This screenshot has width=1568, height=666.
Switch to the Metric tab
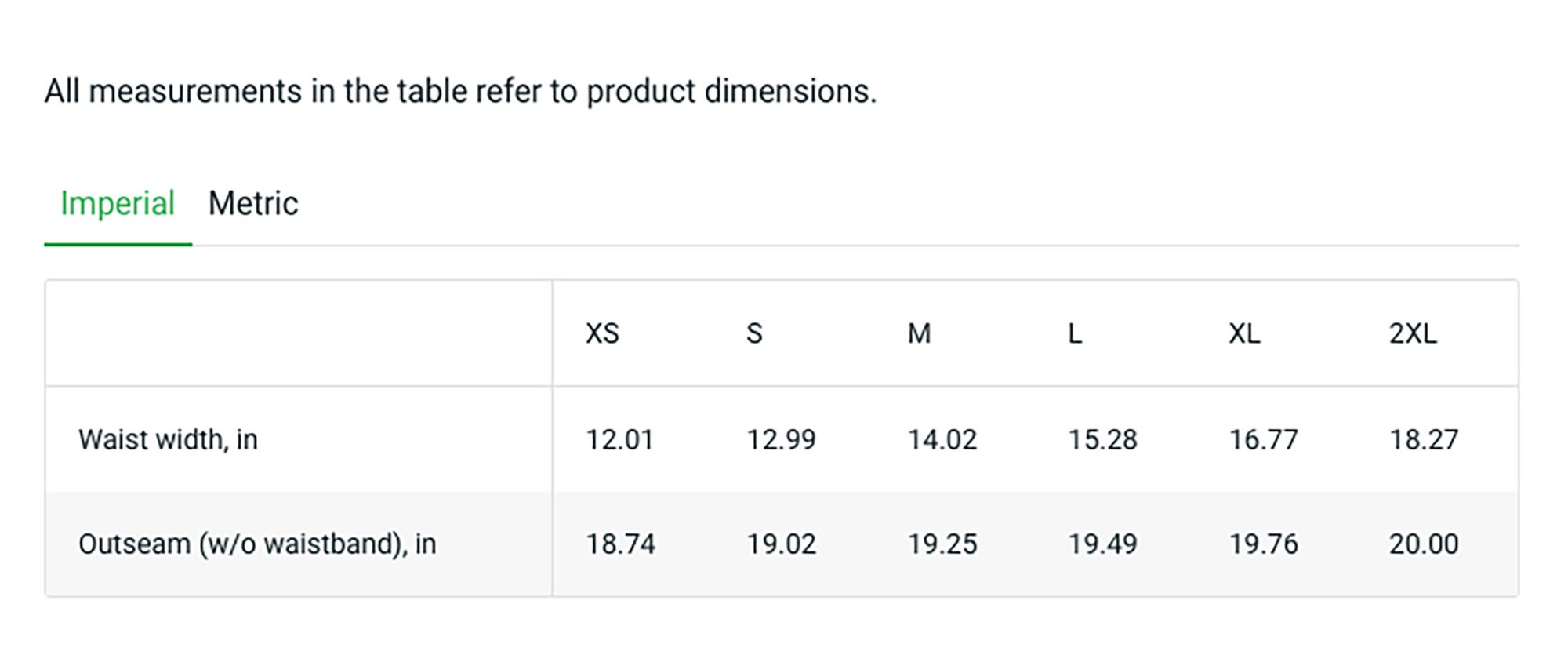253,204
